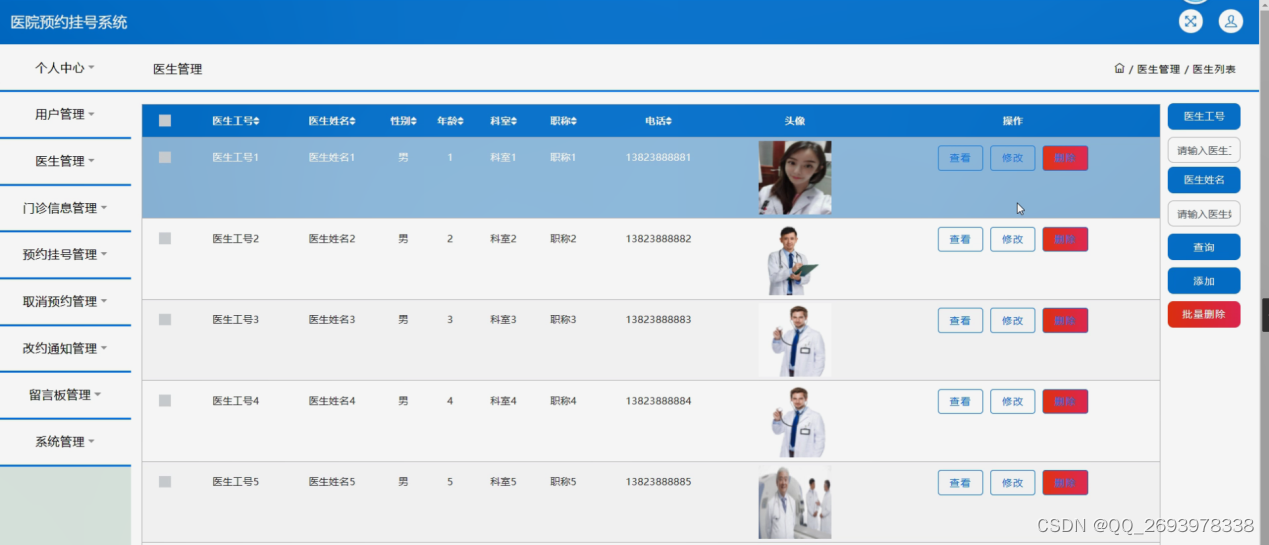Sort by 职称 column arrows
This screenshot has height=545, width=1269.
[x=574, y=121]
